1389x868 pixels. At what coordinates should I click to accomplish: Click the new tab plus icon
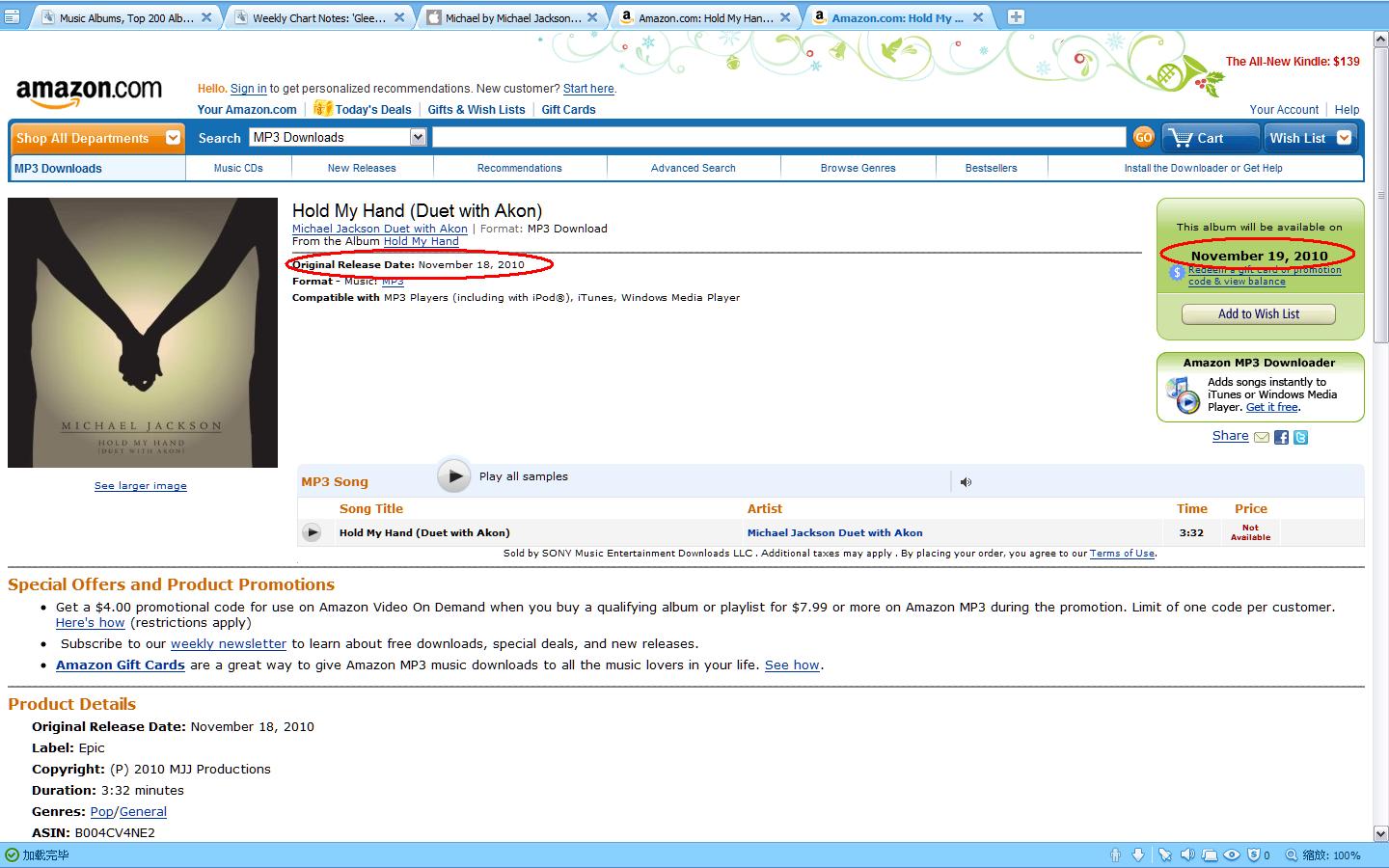coord(1016,16)
